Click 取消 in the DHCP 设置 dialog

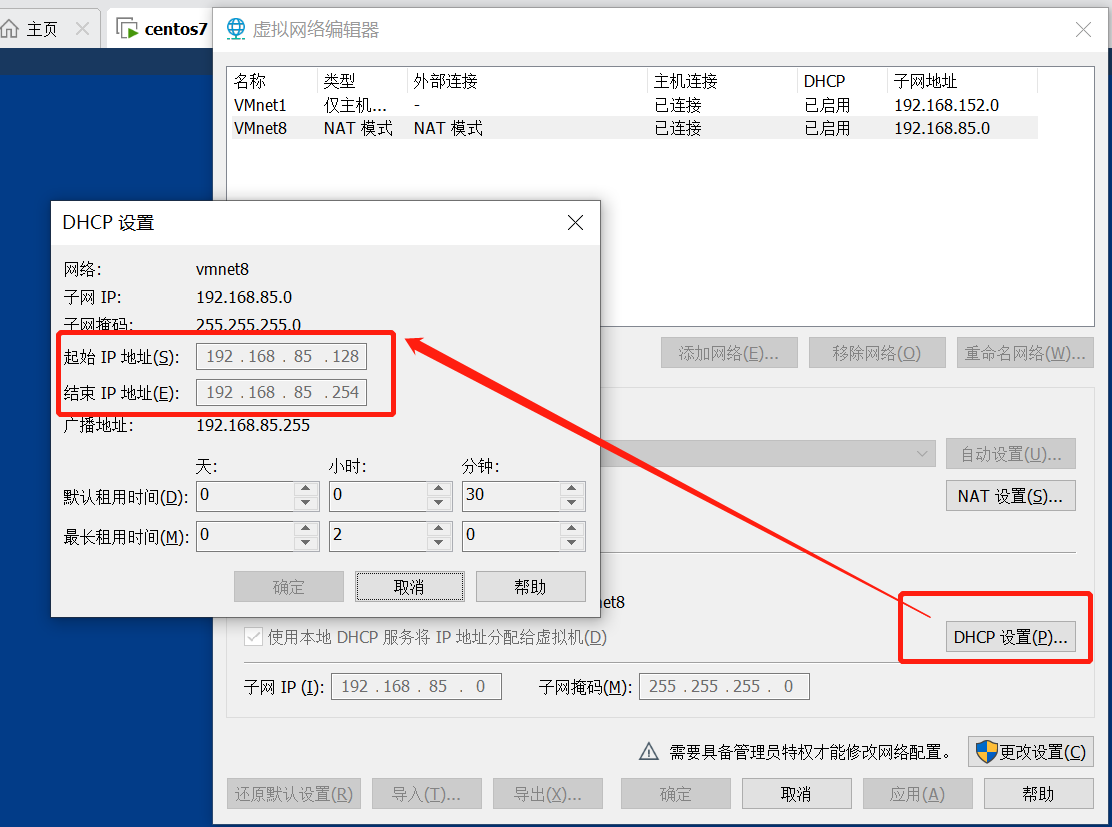pyautogui.click(x=410, y=587)
